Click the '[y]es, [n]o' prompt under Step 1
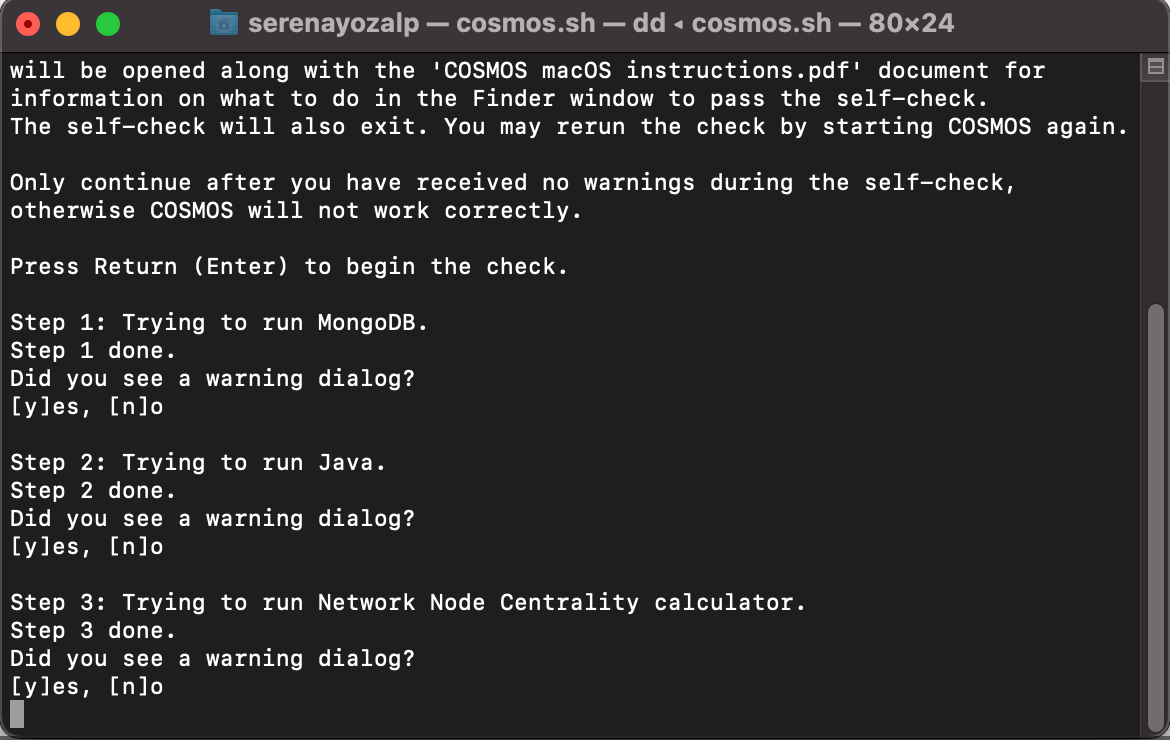 pos(87,407)
